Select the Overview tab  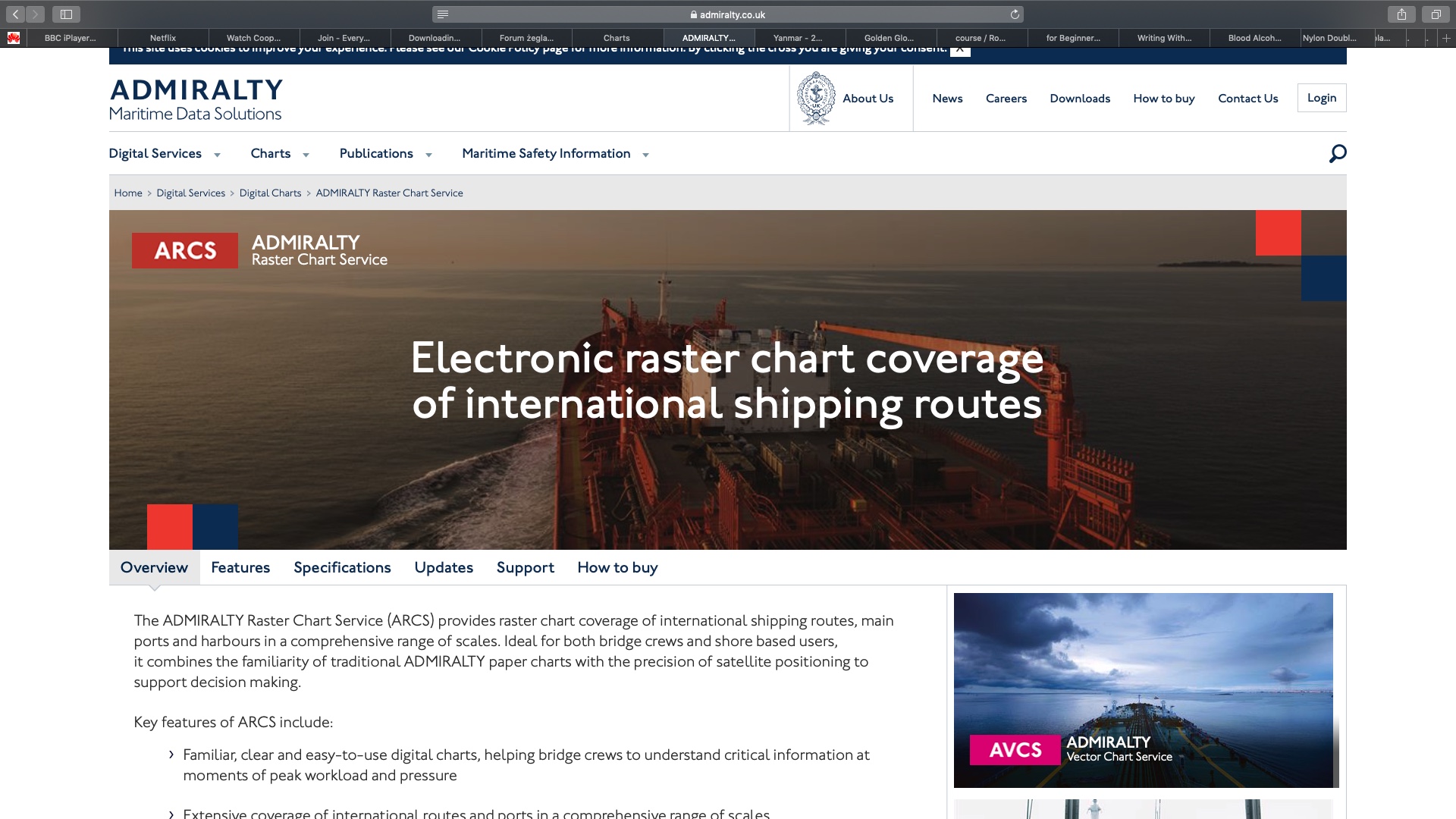(154, 567)
